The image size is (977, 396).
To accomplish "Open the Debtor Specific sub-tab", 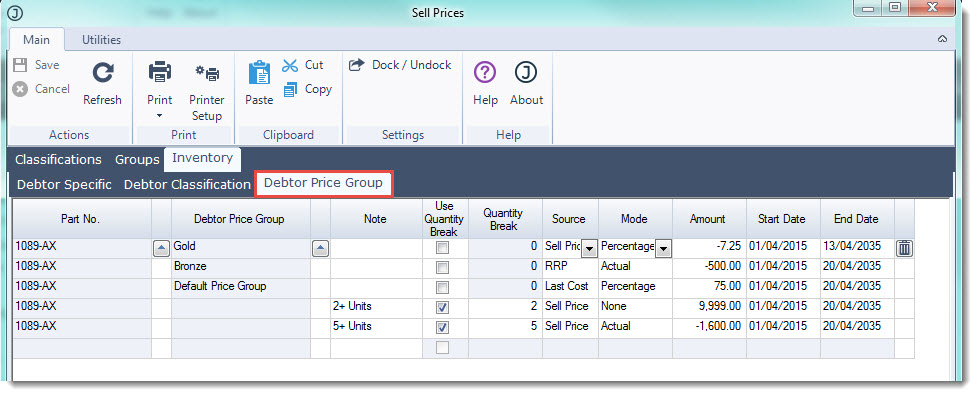I will tap(64, 184).
